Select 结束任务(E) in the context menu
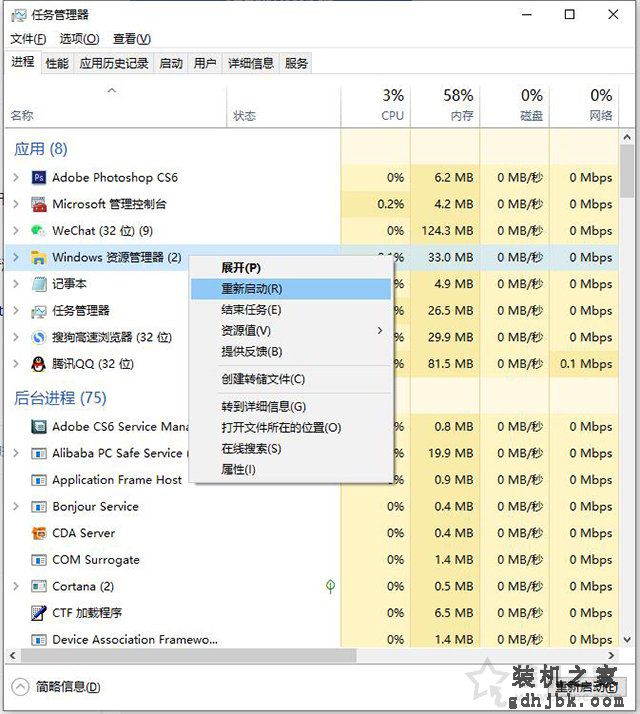The height and width of the screenshot is (714, 640). coord(291,310)
